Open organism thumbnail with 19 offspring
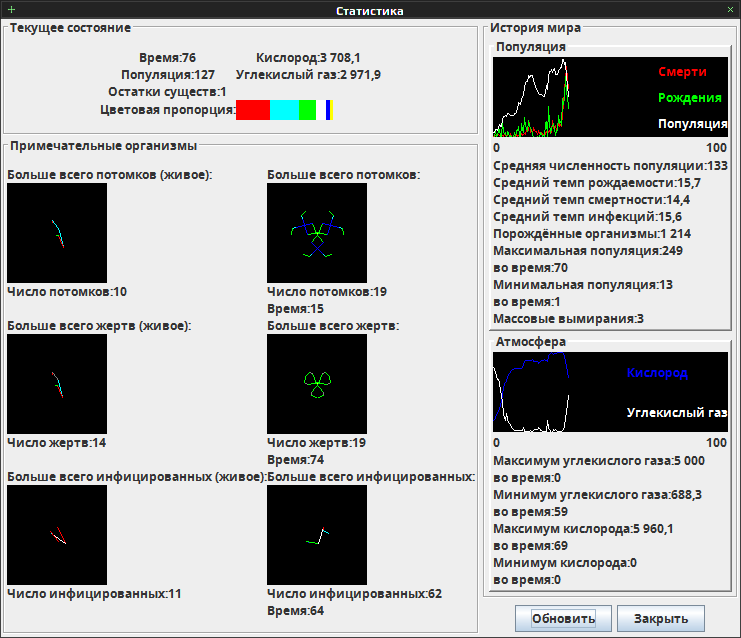741x638 pixels. [317, 233]
